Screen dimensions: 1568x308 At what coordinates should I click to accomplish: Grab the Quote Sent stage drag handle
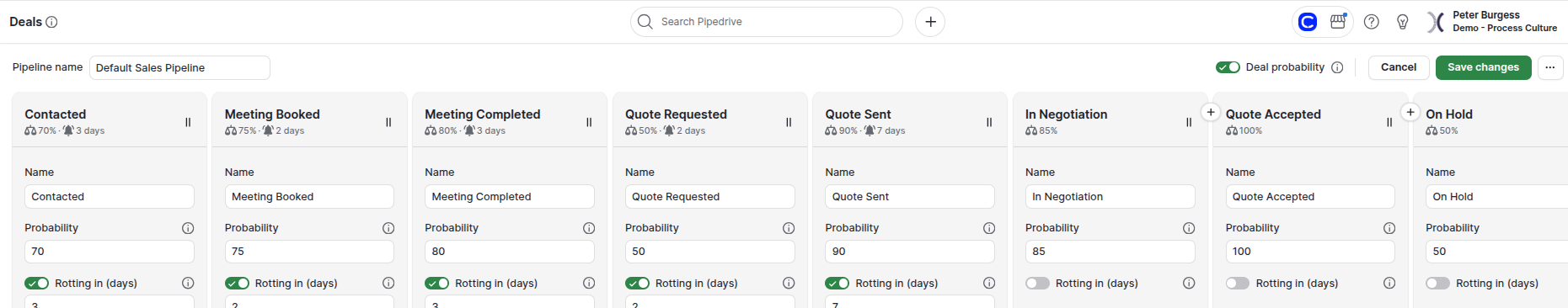(x=989, y=122)
